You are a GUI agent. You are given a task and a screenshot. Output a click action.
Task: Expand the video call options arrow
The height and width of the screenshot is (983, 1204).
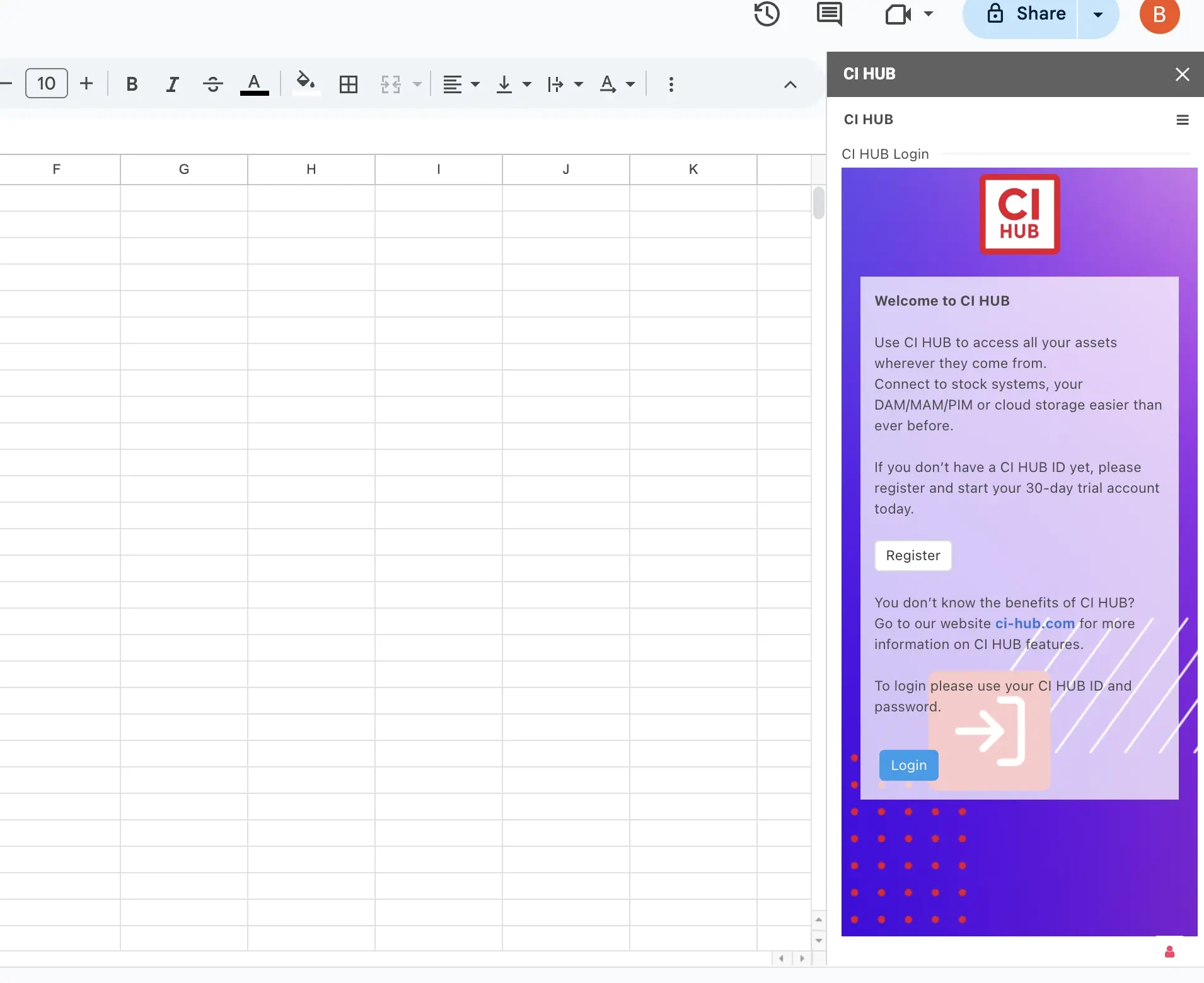click(929, 14)
